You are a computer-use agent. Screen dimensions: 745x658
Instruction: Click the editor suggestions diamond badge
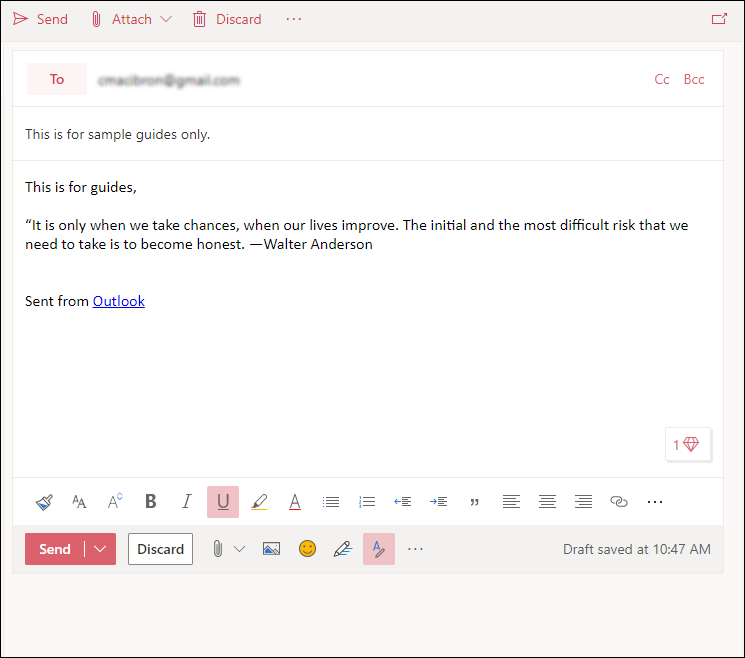688,444
